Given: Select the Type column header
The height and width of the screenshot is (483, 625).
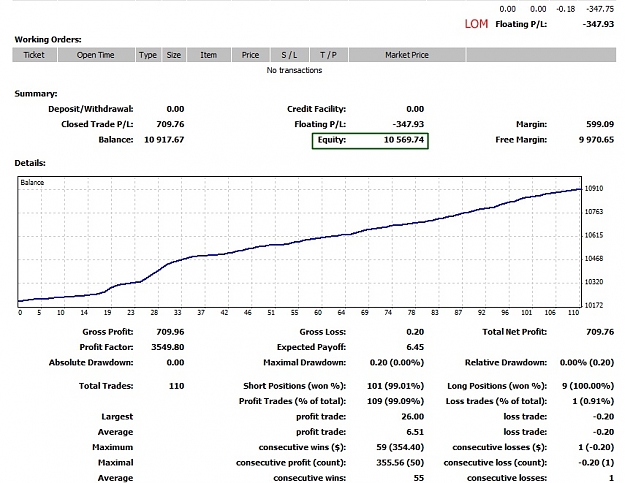Looking at the screenshot, I should pos(148,55).
